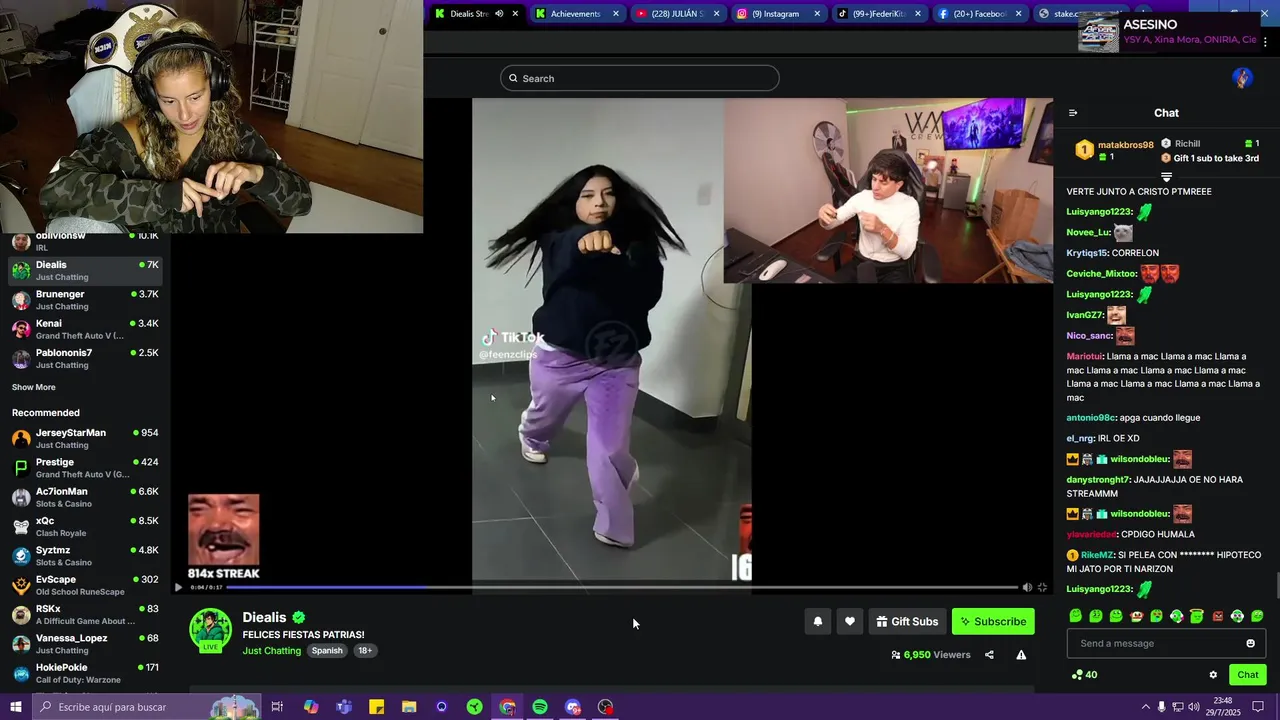Click the green Subscribe button

click(993, 621)
